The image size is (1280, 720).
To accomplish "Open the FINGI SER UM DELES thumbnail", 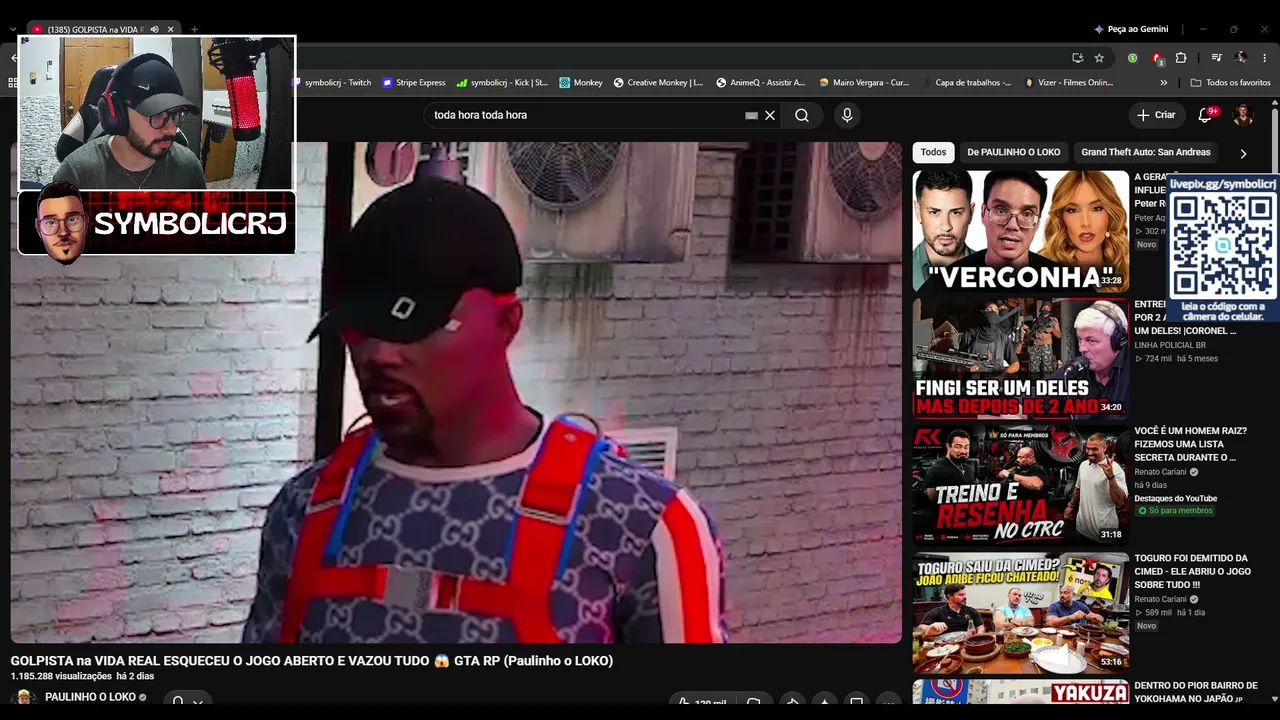I will (x=1020, y=358).
